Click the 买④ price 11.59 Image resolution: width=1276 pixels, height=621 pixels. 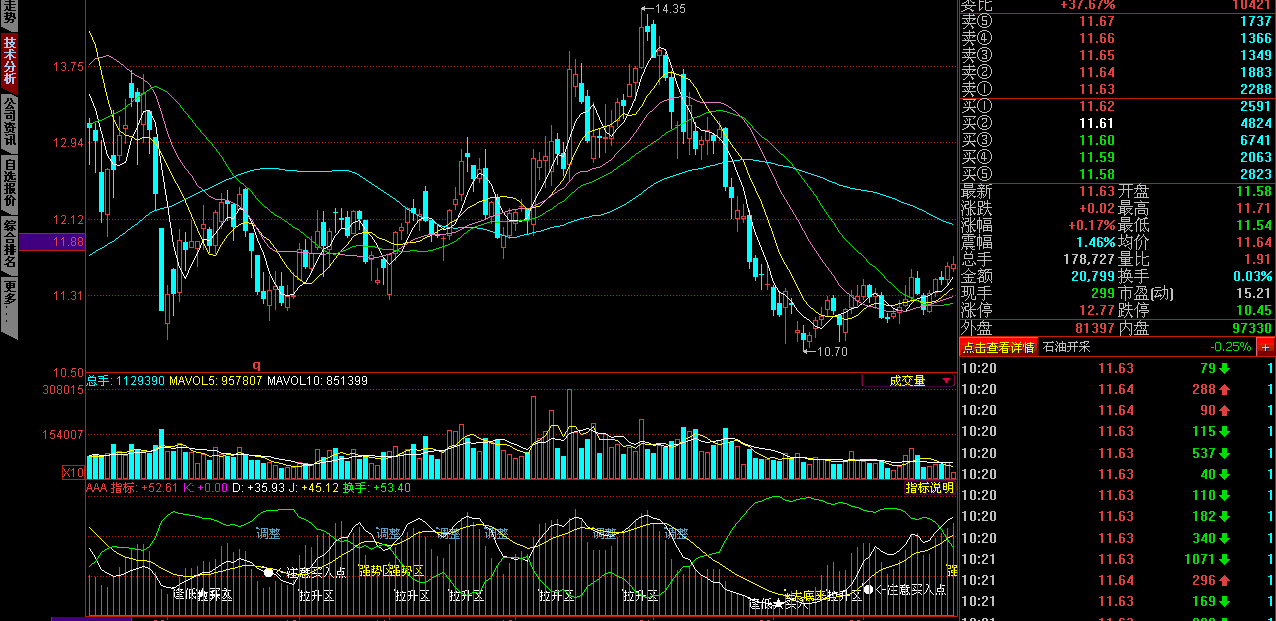pos(1097,157)
